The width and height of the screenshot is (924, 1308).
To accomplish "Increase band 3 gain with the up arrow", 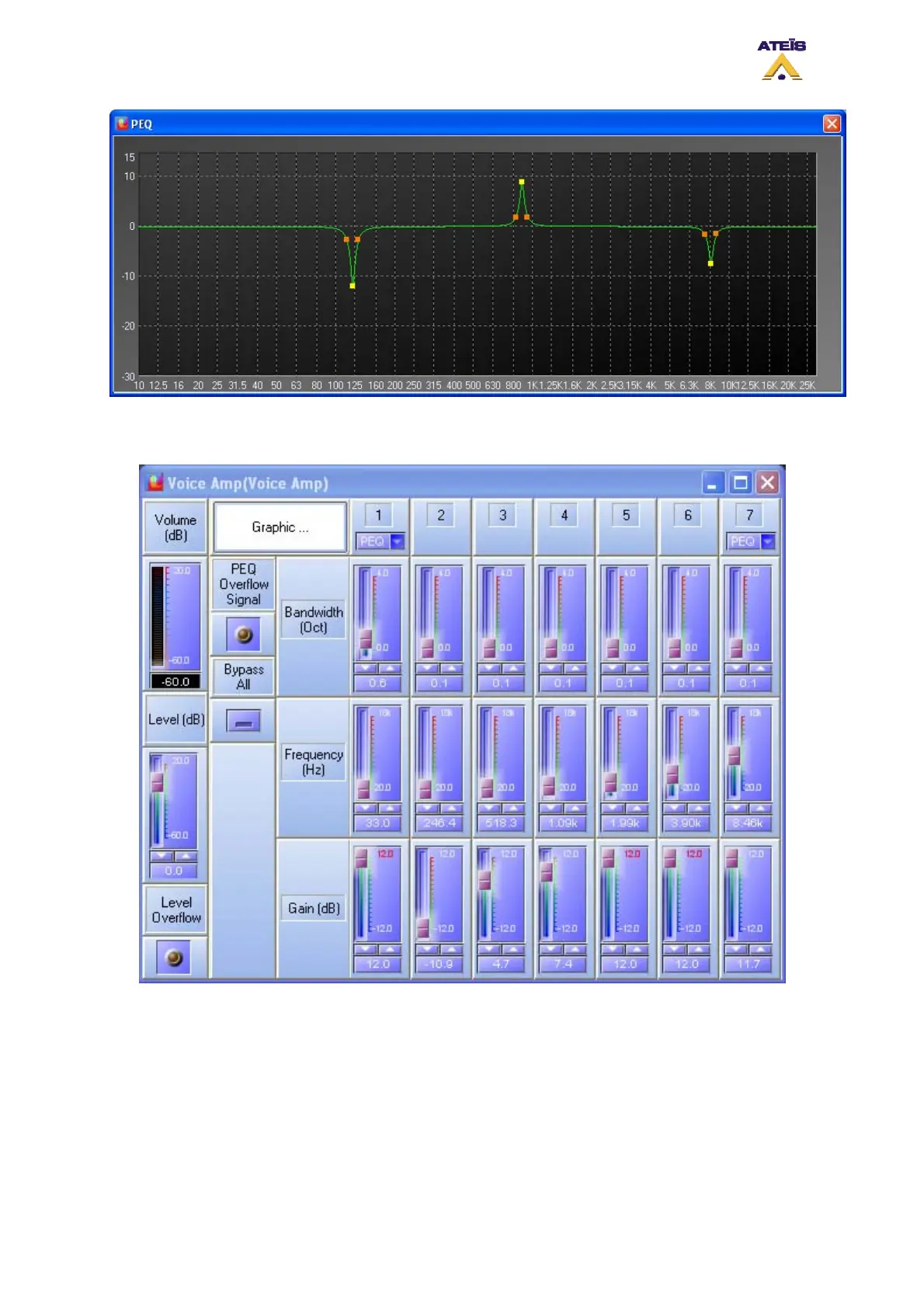I will click(512, 950).
